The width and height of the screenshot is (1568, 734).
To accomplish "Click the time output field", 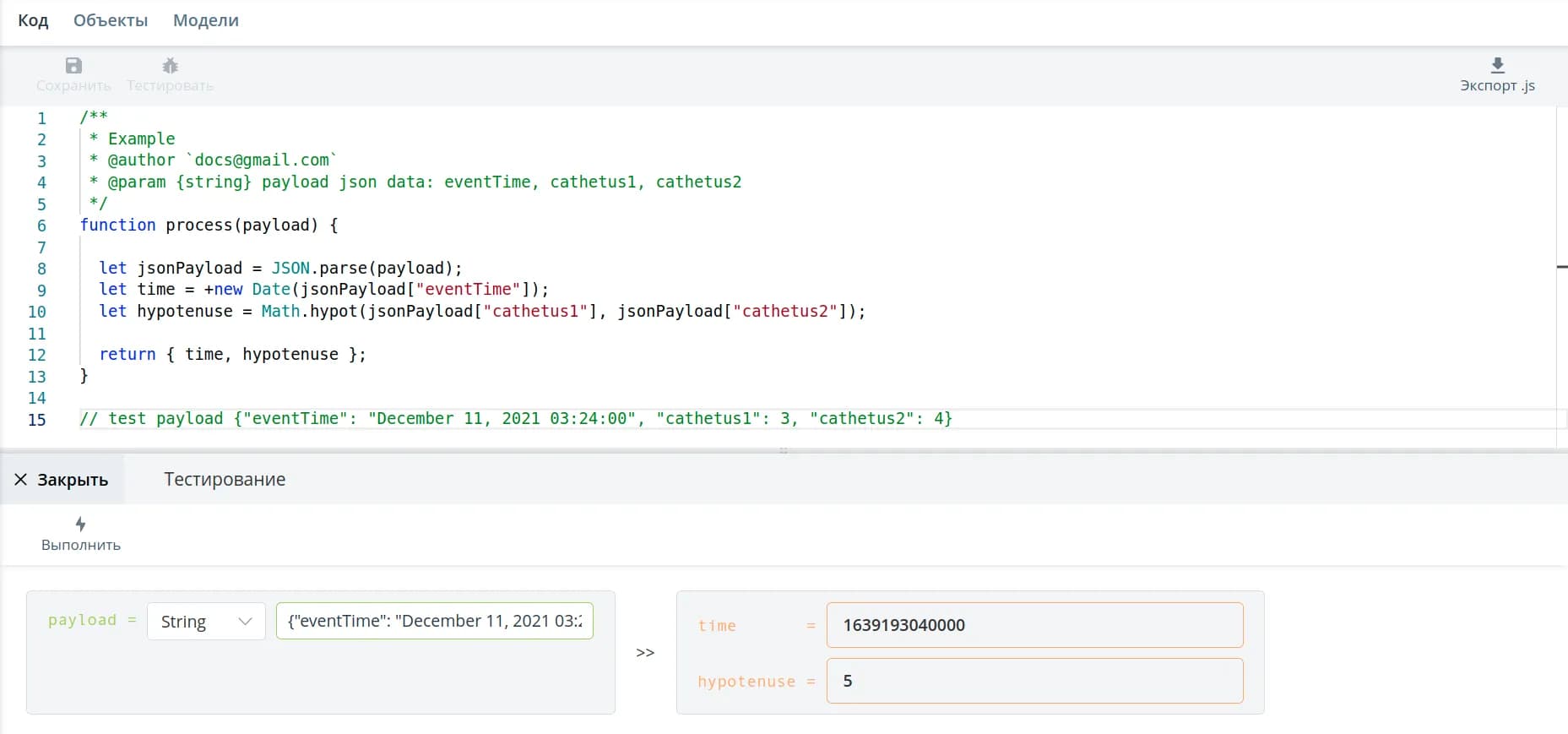I will [x=1034, y=625].
